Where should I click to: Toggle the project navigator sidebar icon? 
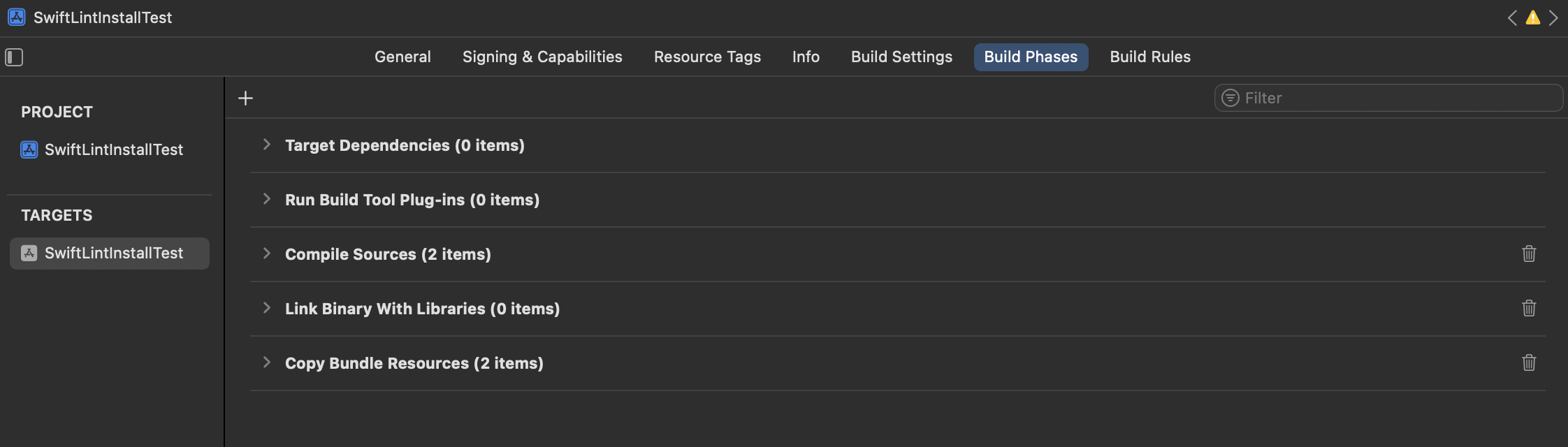(14, 57)
